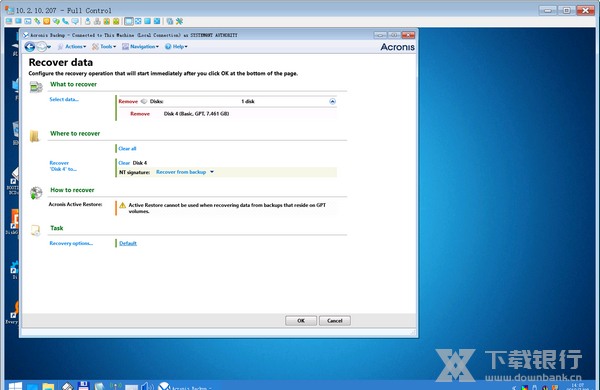Click the grayed Forward arrow in Acronis
The height and width of the screenshot is (390, 600).
pyautogui.click(x=41, y=47)
